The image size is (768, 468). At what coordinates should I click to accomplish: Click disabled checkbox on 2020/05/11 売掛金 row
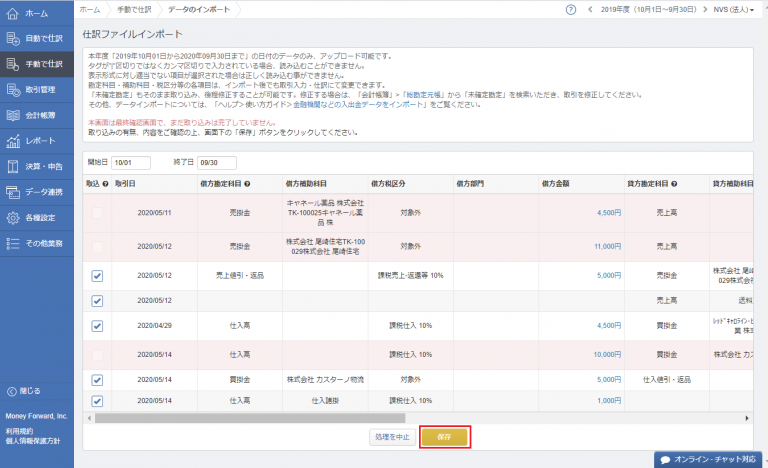click(97, 213)
